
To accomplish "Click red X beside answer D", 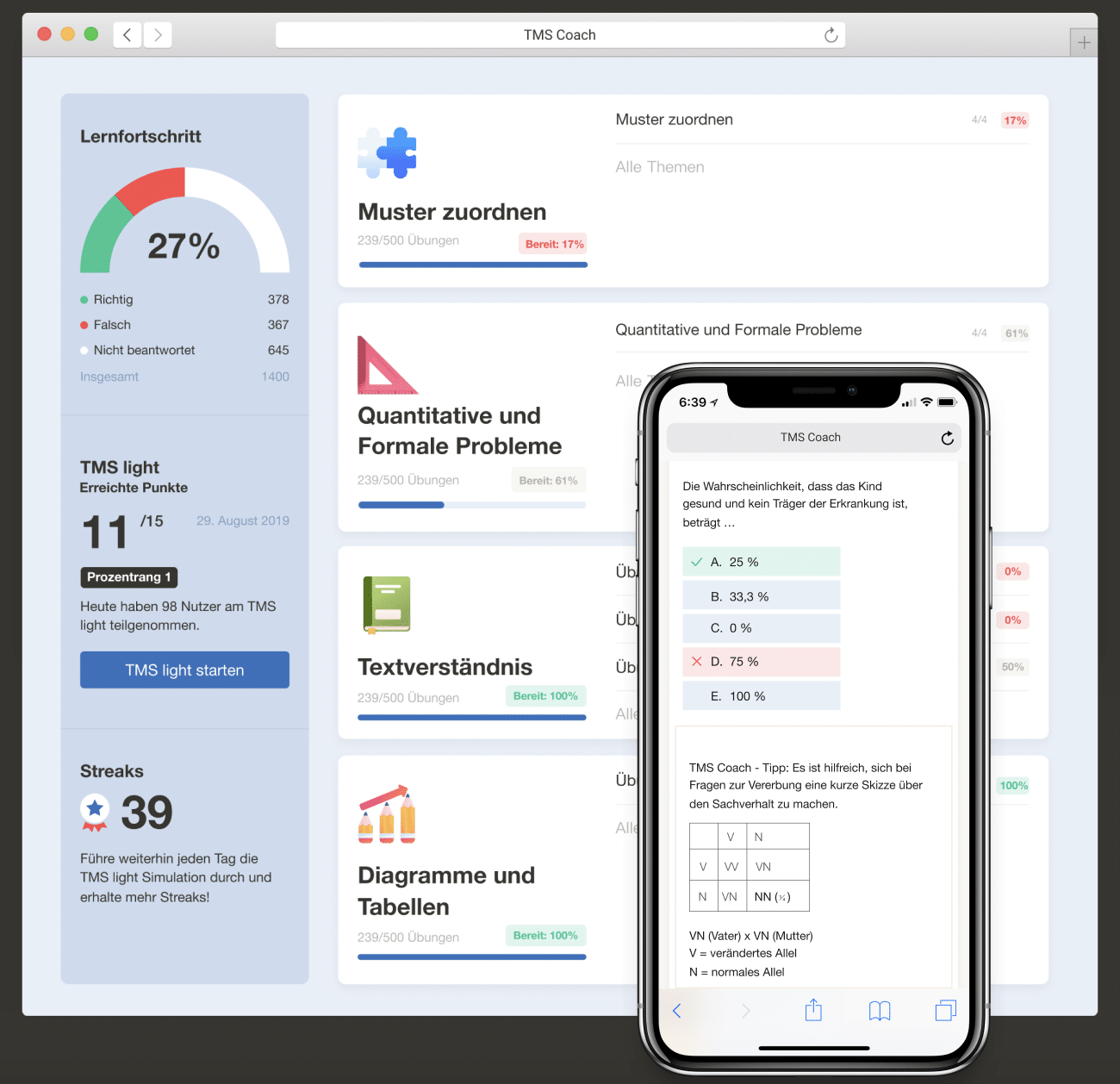I will click(x=697, y=662).
